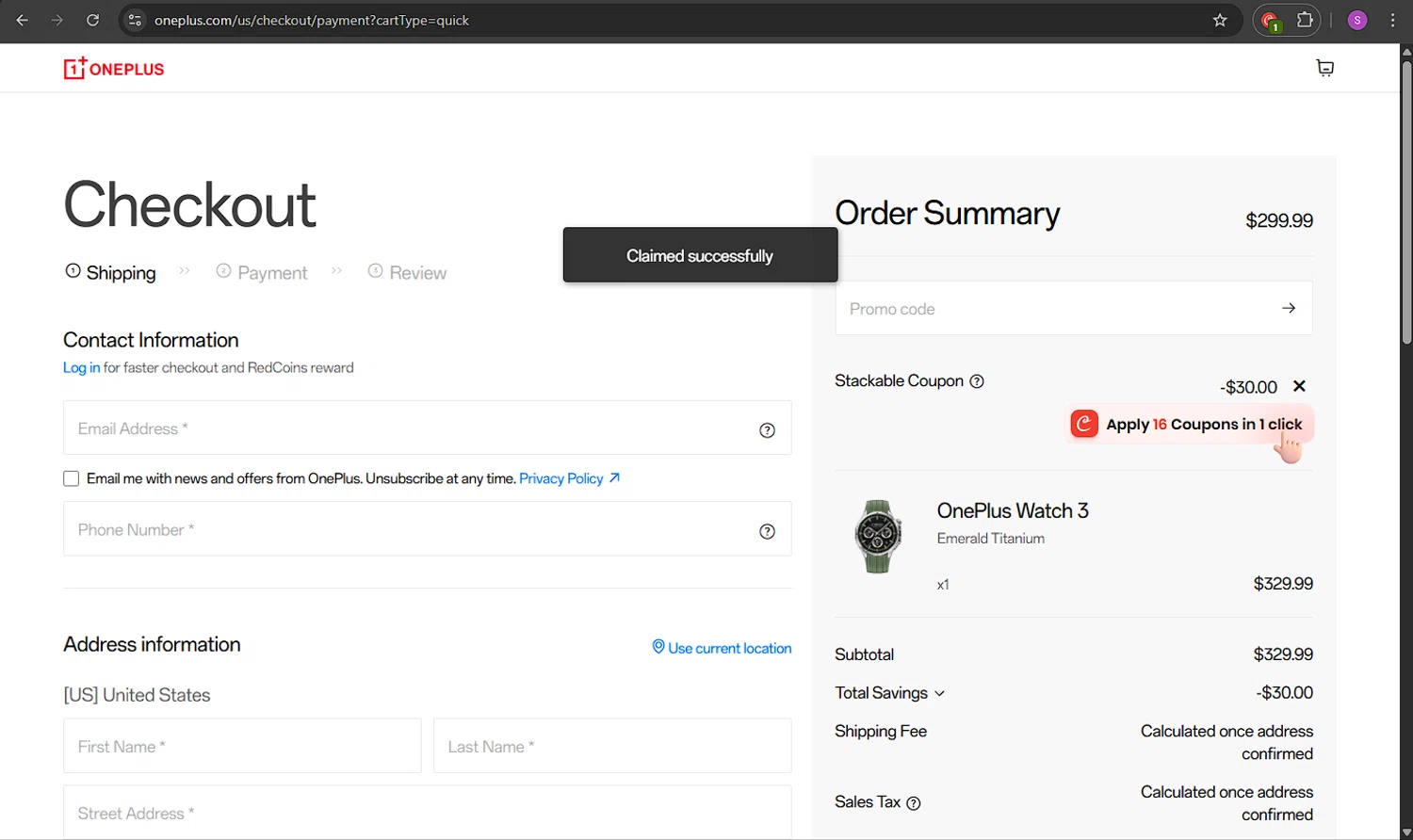Click Apply 16 Coupons in 1 click

[1189, 425]
